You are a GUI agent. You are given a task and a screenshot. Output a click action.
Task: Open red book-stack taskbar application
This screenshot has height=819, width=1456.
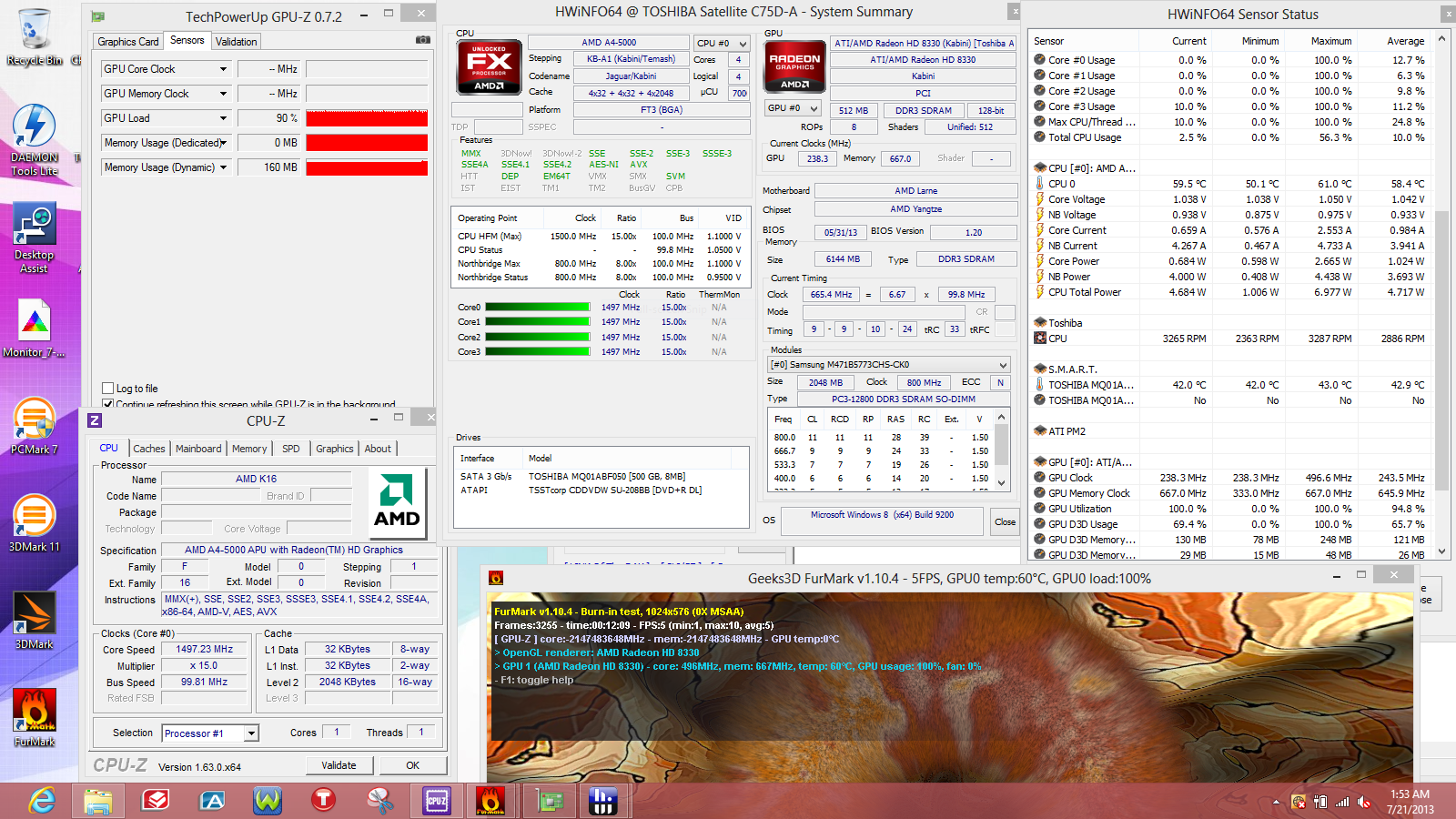click(x=155, y=801)
